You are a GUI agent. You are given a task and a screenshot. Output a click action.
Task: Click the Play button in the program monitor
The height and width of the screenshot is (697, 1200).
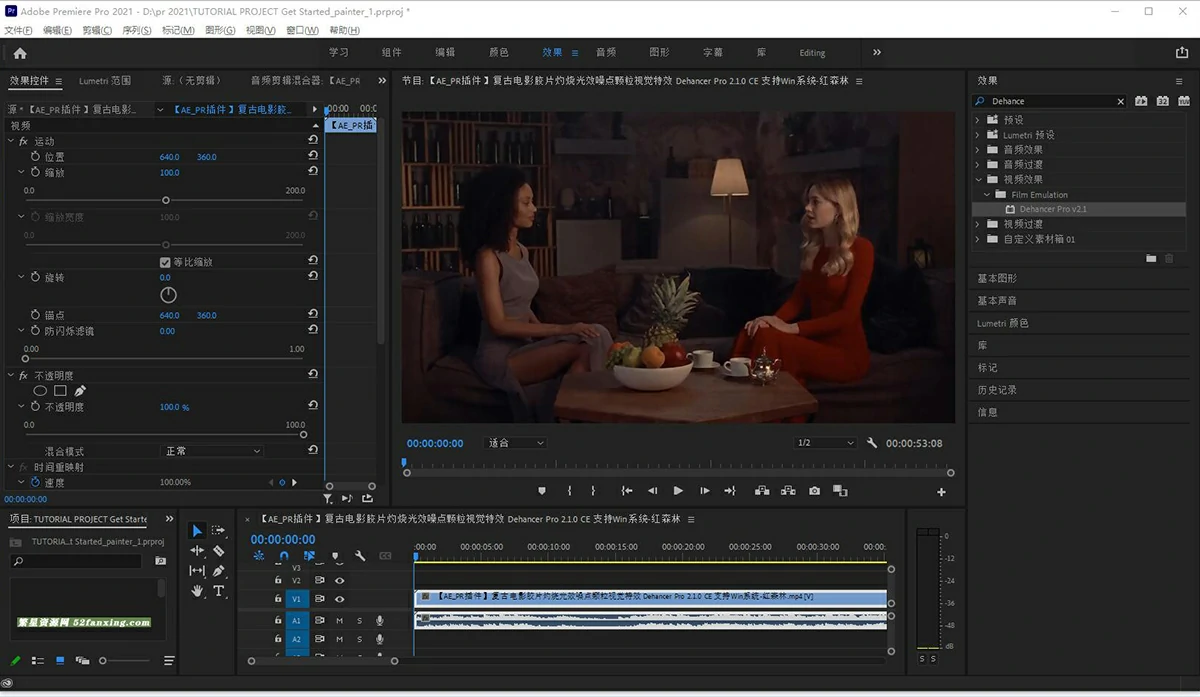coord(678,491)
